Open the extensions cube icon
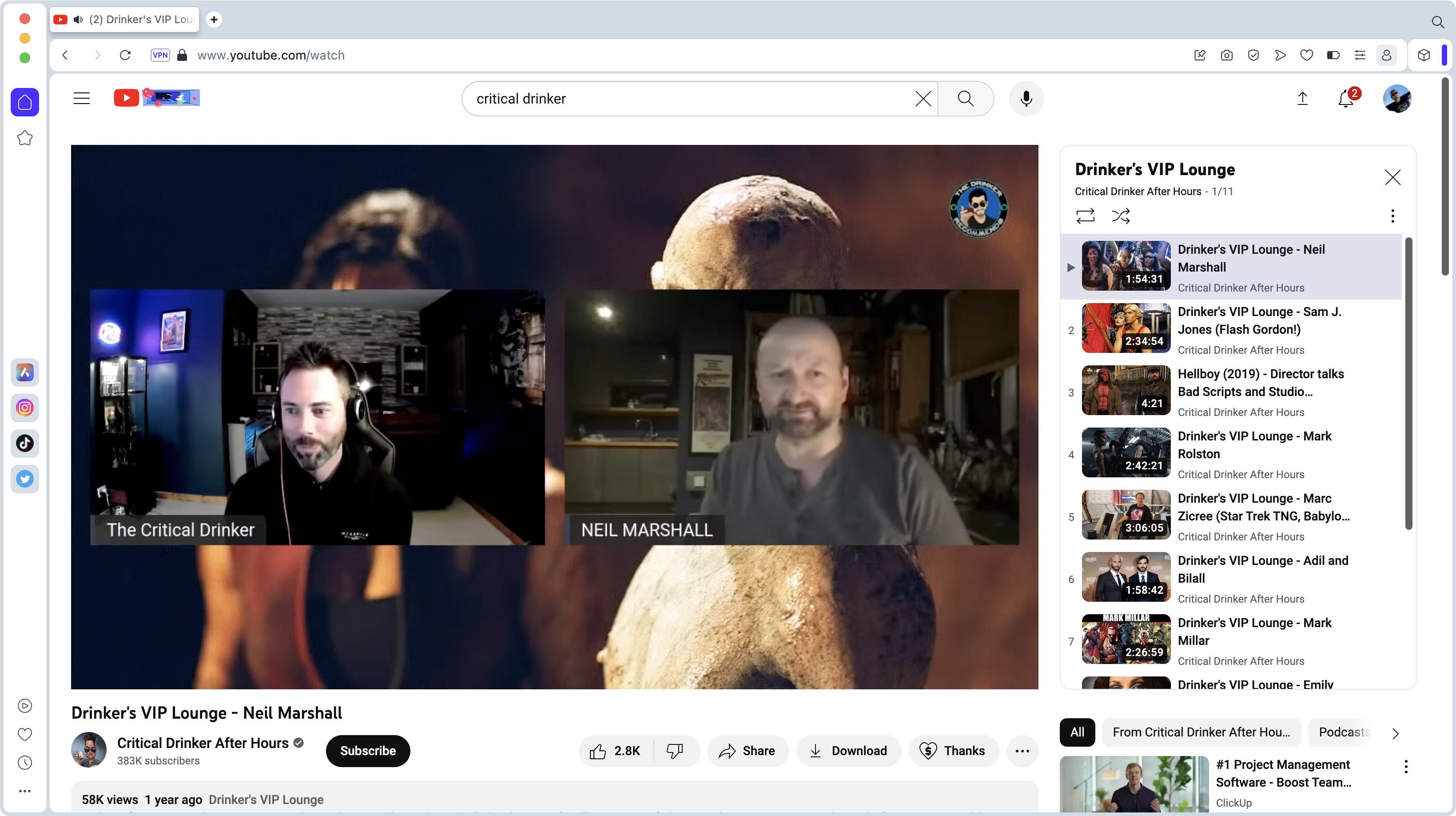1456x816 pixels. pyautogui.click(x=1424, y=55)
